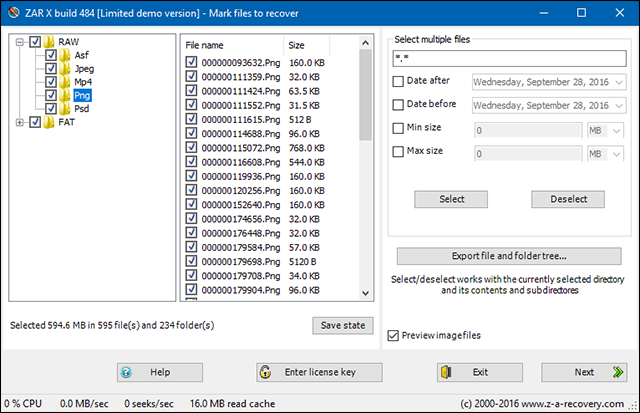Image resolution: width=640 pixels, height=413 pixels.
Task: Uncheck the FAT folder checkbox
Action: click(x=35, y=122)
